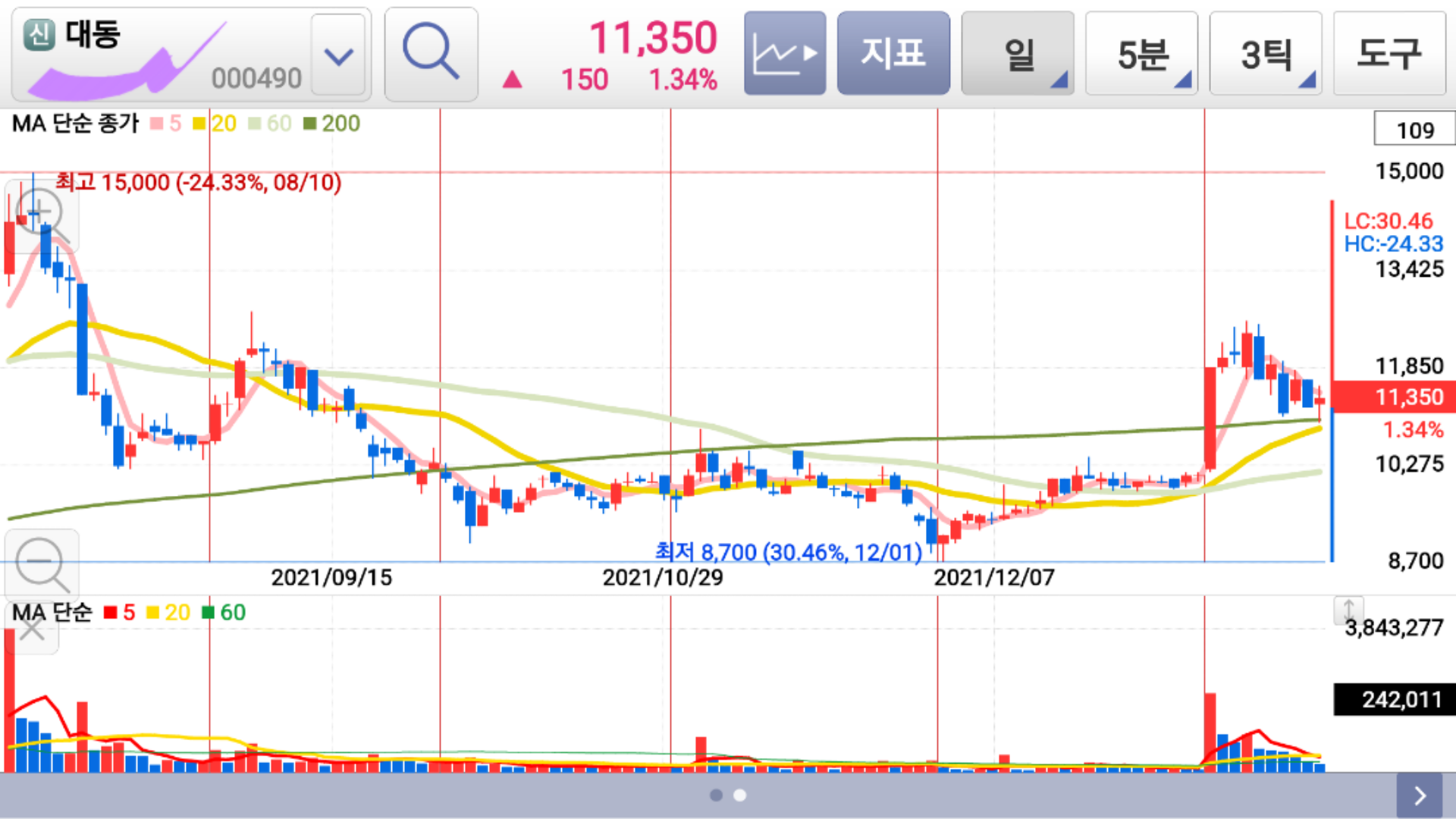1456x819 pixels.
Task: Click the candle count field showing 109
Action: [x=1414, y=129]
